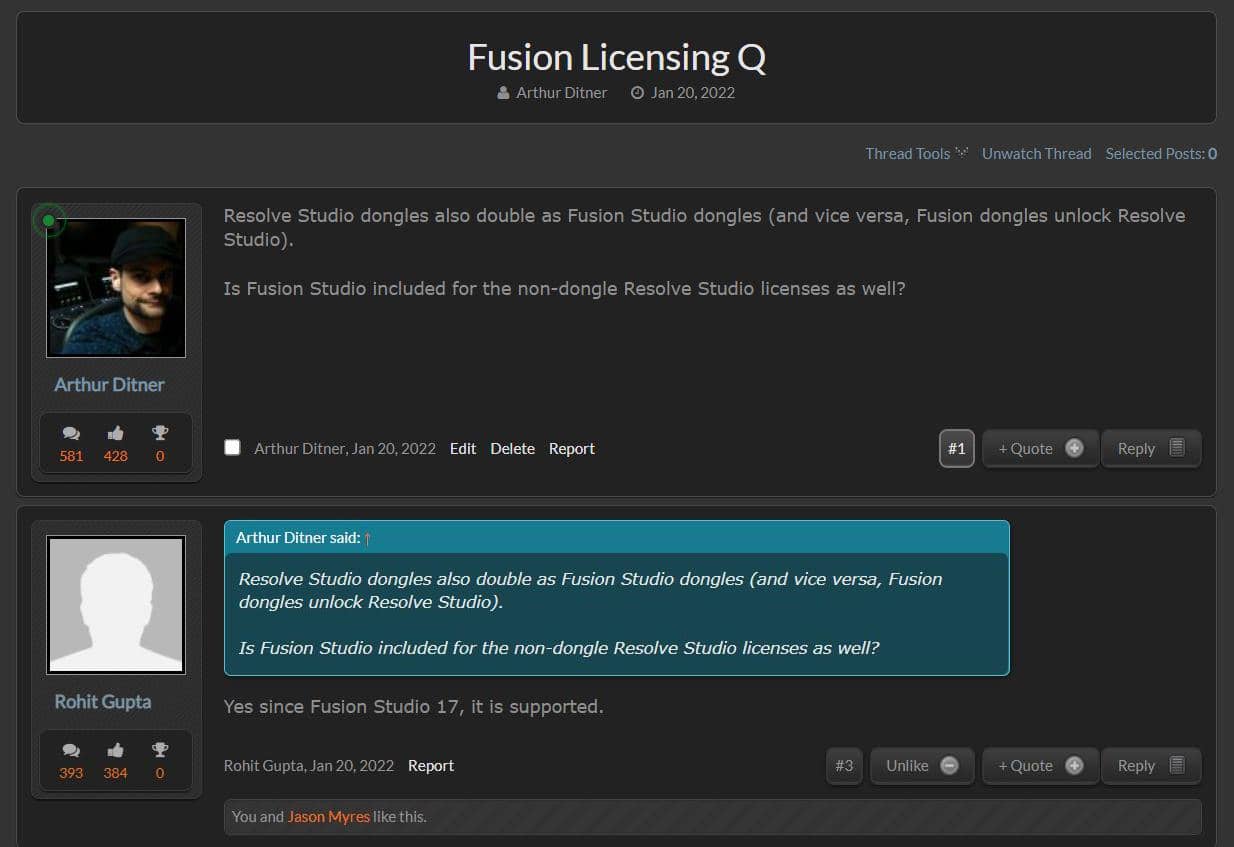This screenshot has height=847, width=1234.
Task: Click Arthur Ditner, Jan 20, 2022 post footer link
Action: [345, 448]
